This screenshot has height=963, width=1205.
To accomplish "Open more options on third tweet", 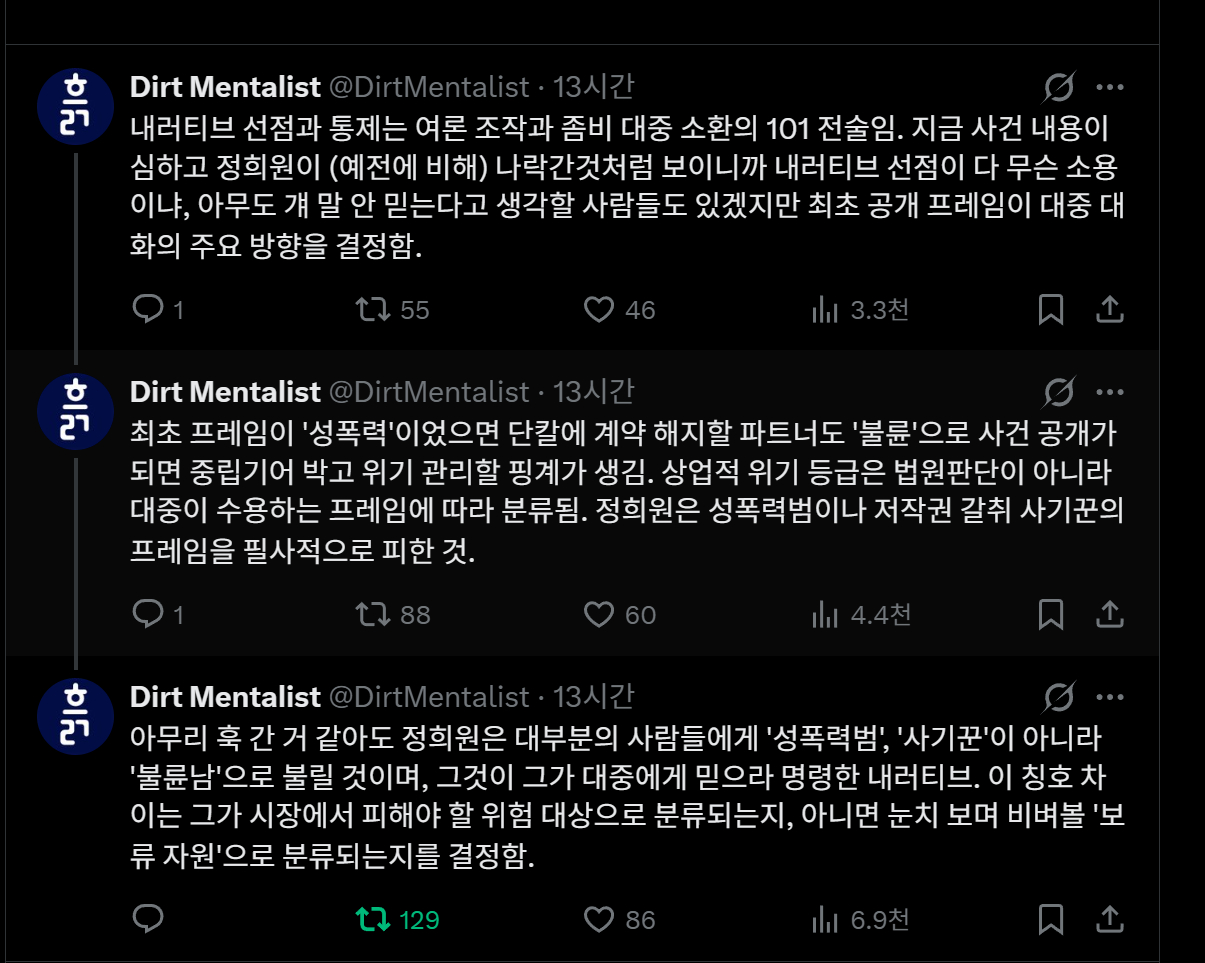I will pos(1110,697).
